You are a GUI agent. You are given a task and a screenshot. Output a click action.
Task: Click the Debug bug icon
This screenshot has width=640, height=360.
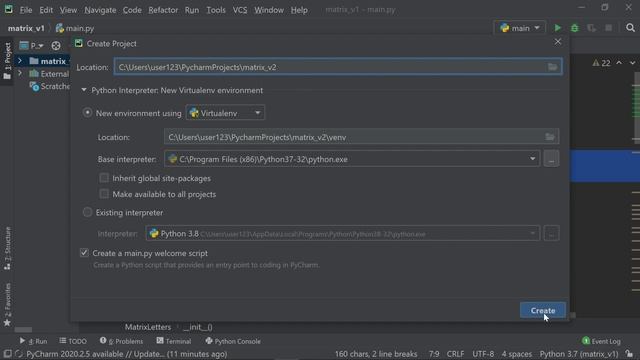[x=574, y=28]
